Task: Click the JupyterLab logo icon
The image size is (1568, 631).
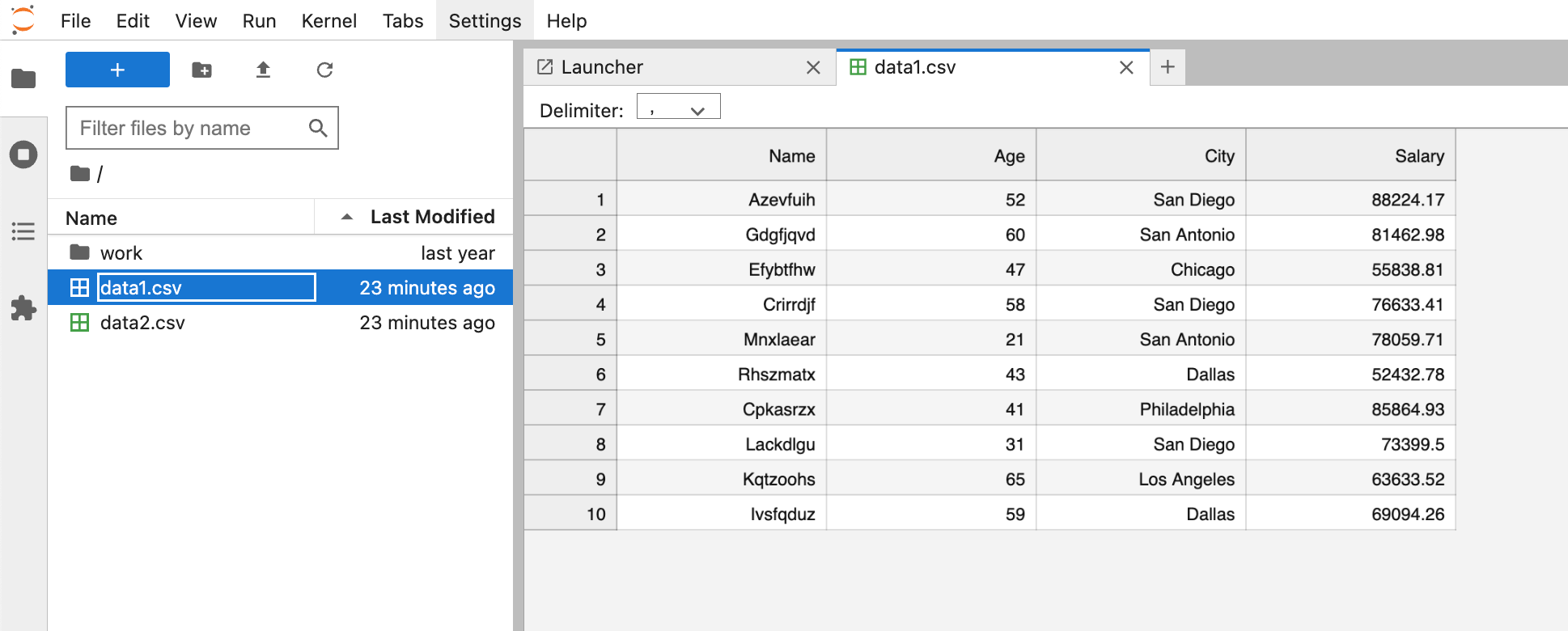Action: pos(23,19)
